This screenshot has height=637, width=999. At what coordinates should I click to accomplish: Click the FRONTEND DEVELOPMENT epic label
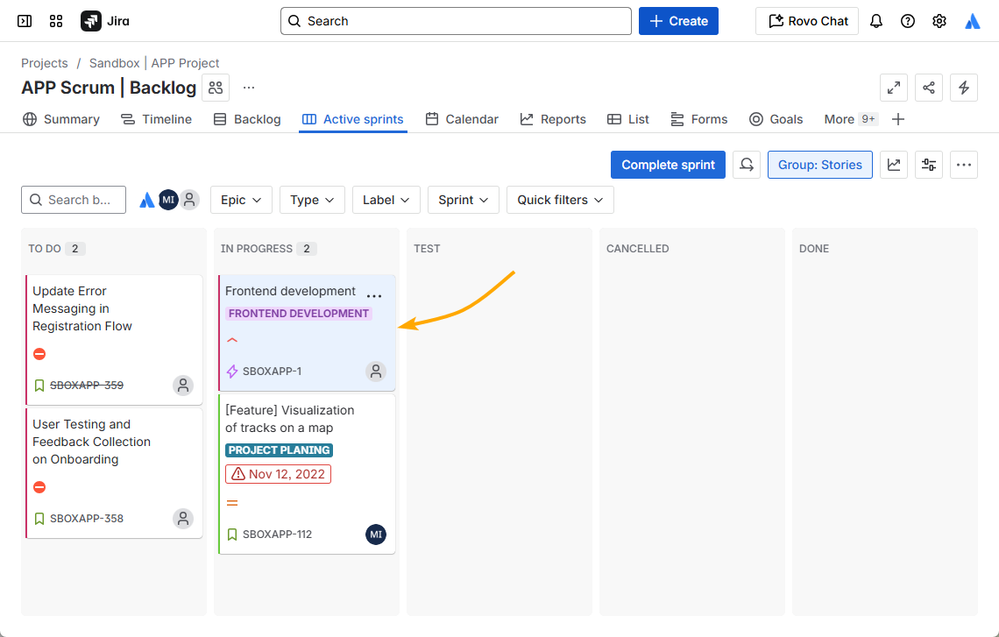pyautogui.click(x=298, y=313)
